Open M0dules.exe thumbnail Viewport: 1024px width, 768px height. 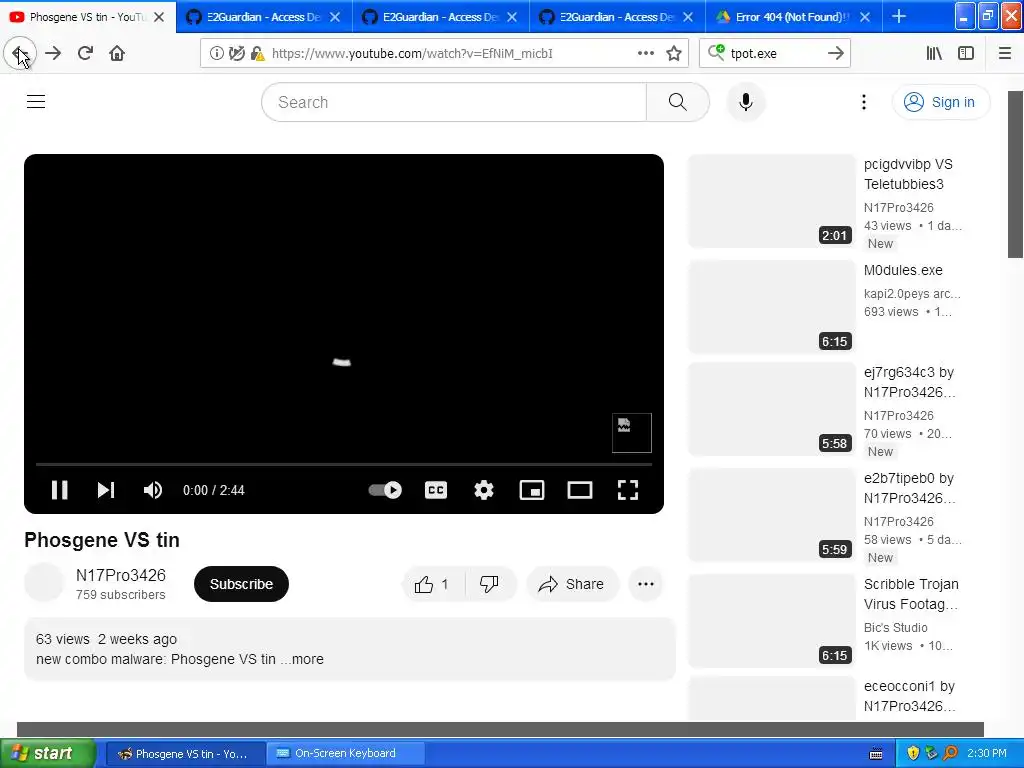click(x=772, y=307)
